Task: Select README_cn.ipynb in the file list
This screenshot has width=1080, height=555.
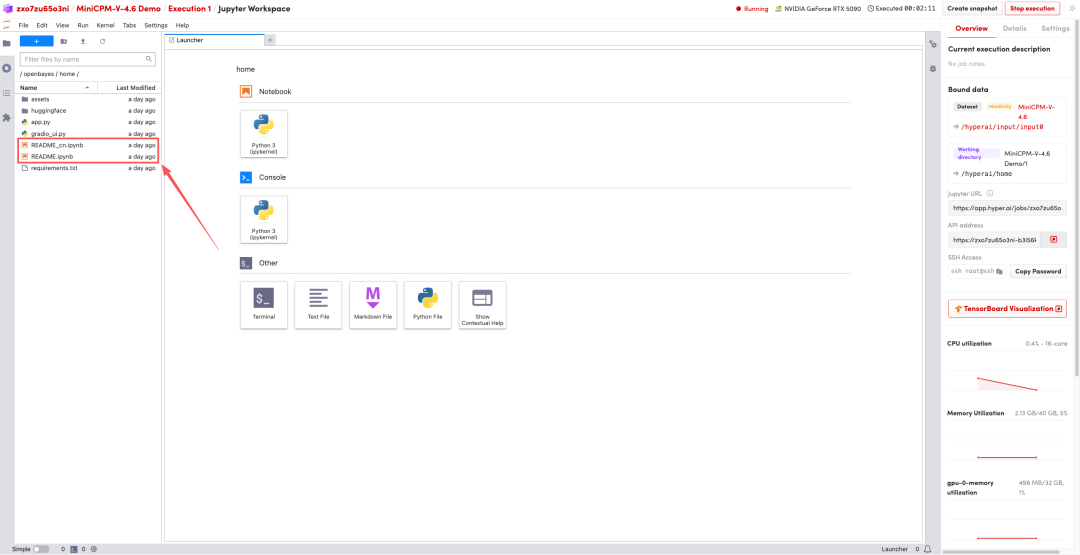Action: (x=87, y=145)
